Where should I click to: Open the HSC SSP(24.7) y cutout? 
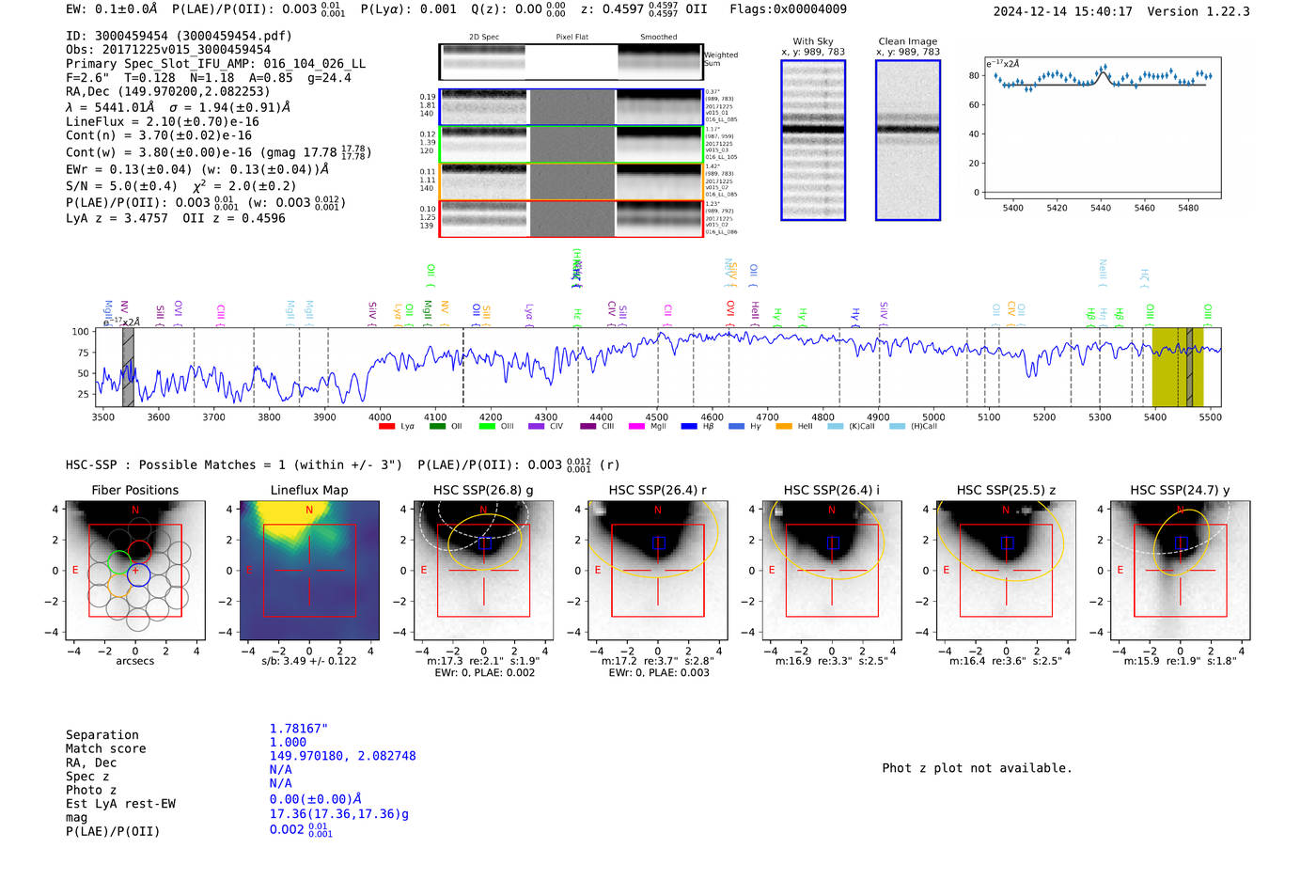1181,571
